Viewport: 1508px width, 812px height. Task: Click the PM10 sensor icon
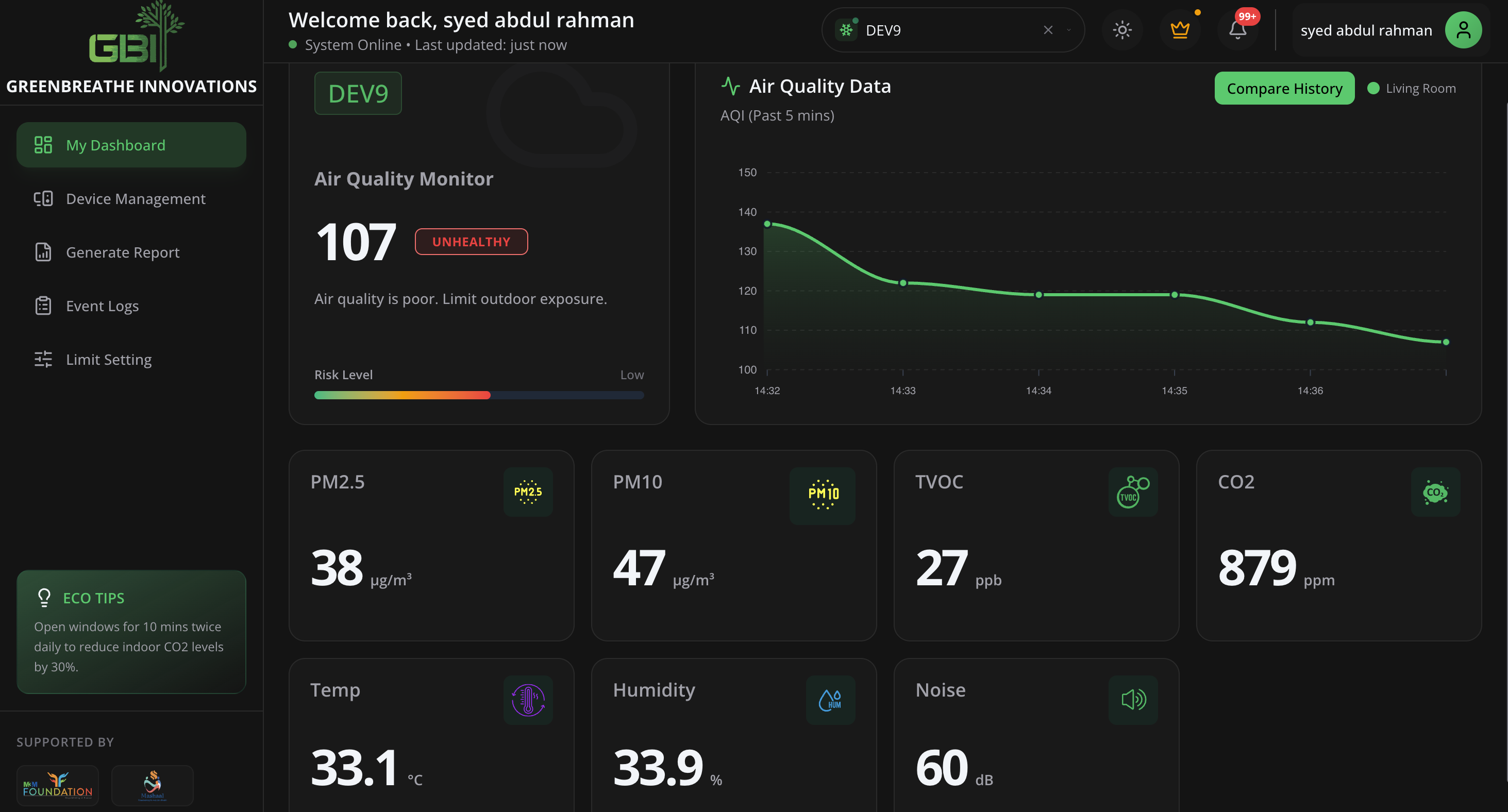click(823, 495)
